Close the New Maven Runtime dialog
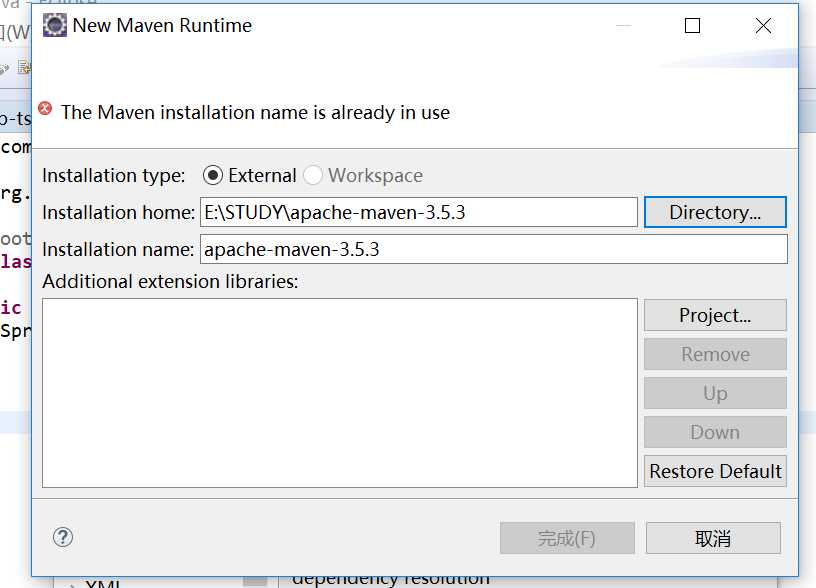The height and width of the screenshot is (588, 816). click(763, 25)
